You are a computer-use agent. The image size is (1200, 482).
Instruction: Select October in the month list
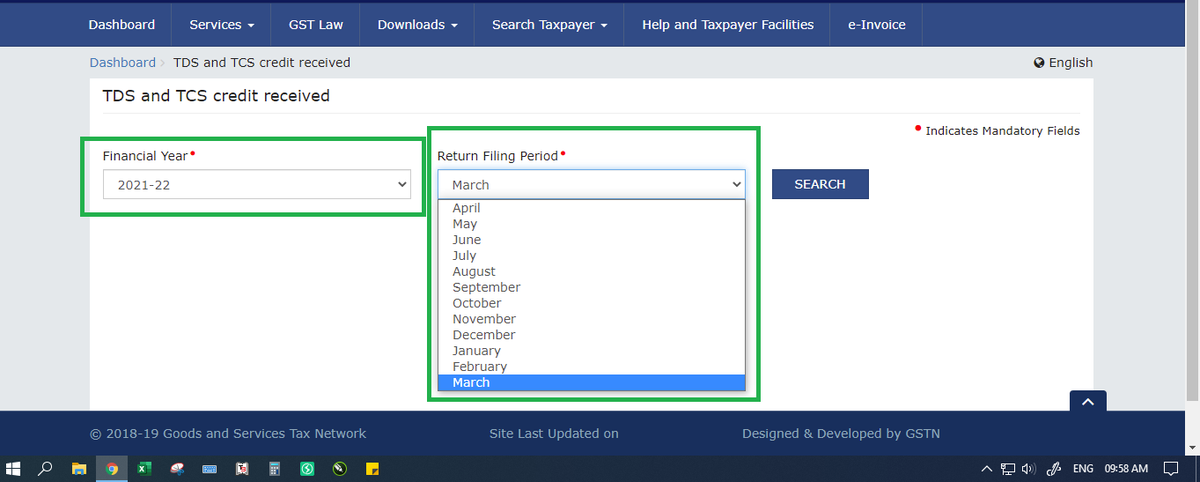pyautogui.click(x=592, y=303)
